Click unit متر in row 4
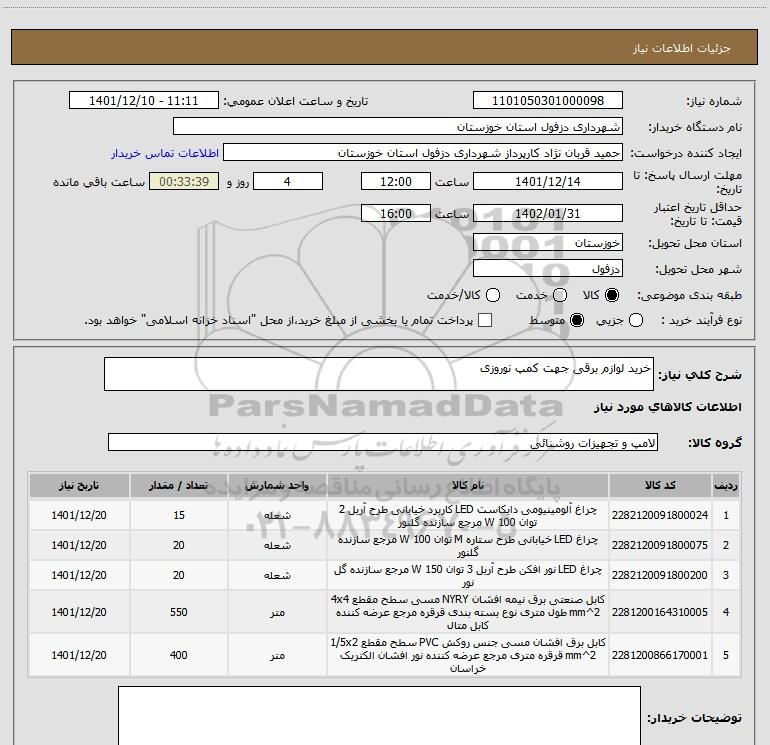Screen dimensions: 770x745 (x=277, y=612)
